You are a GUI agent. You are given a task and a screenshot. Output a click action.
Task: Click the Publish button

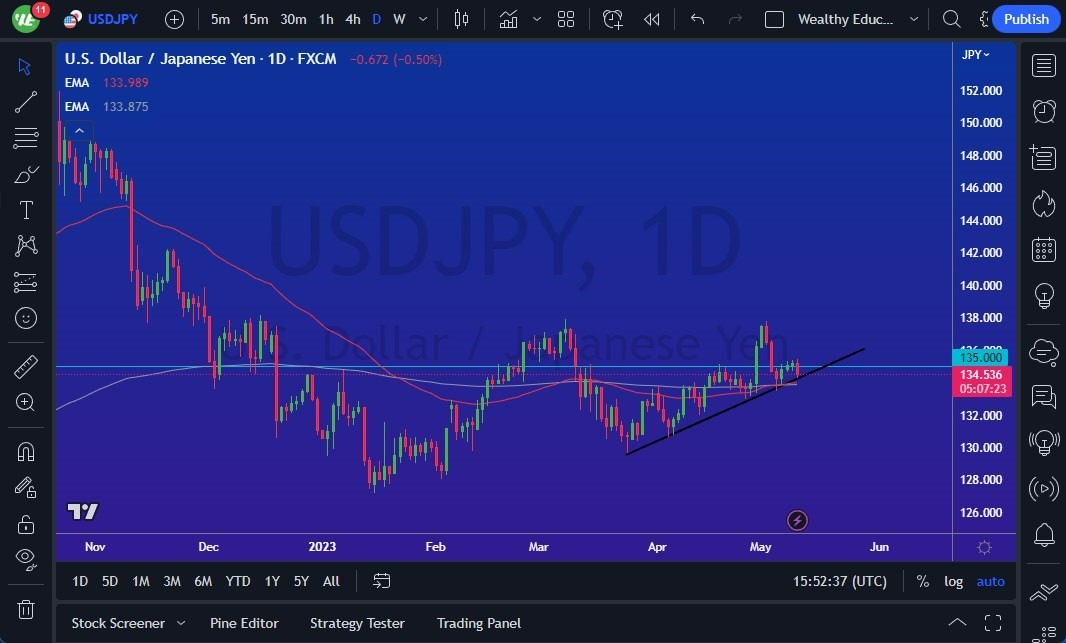click(1026, 18)
